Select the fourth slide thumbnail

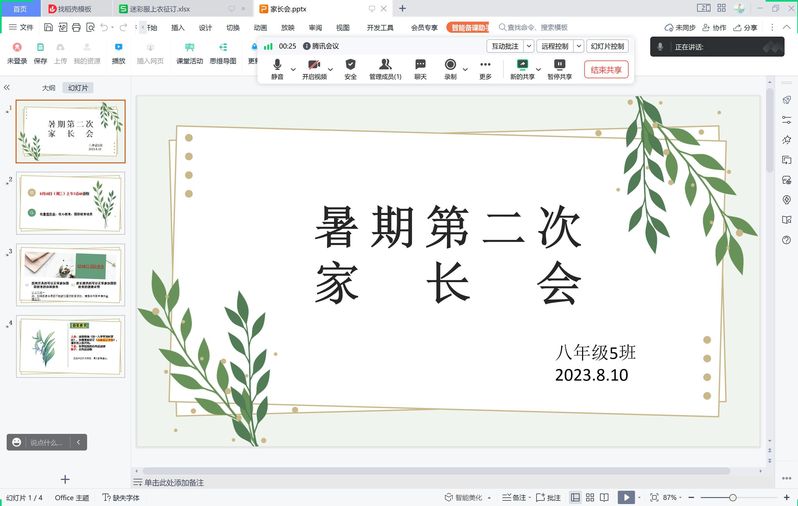point(71,346)
